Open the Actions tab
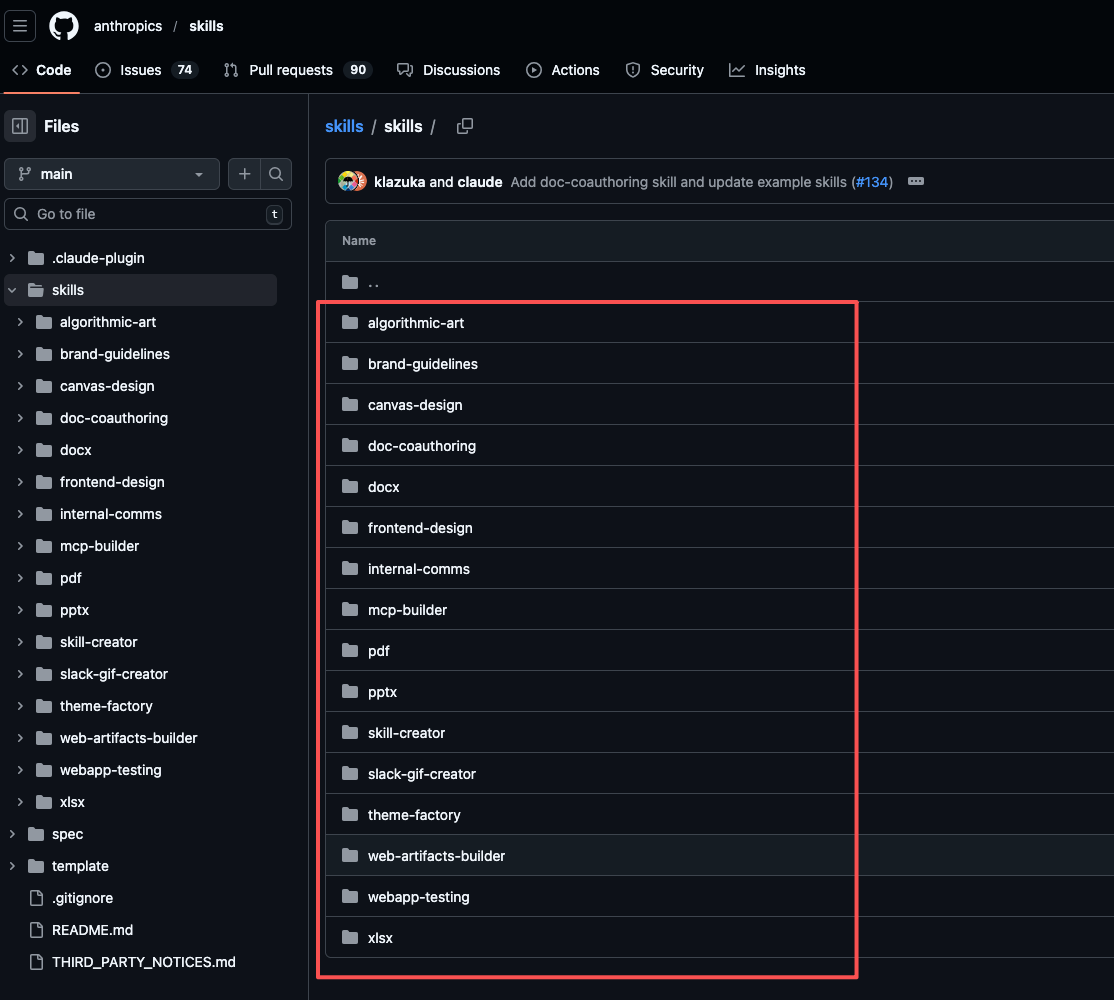 563,70
